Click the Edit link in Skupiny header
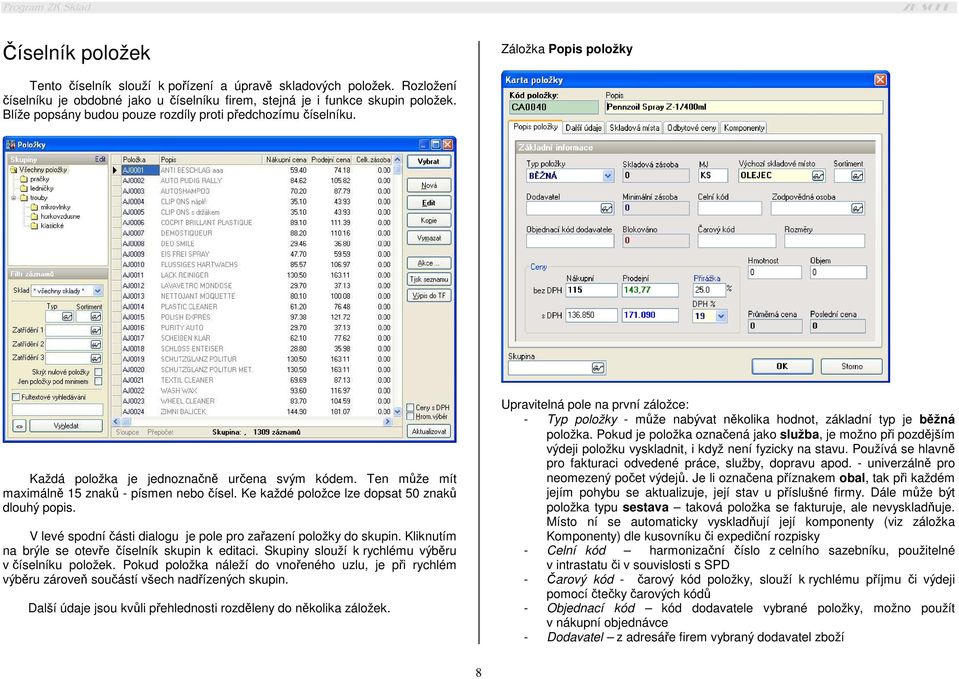The height and width of the screenshot is (679, 959). click(x=100, y=159)
